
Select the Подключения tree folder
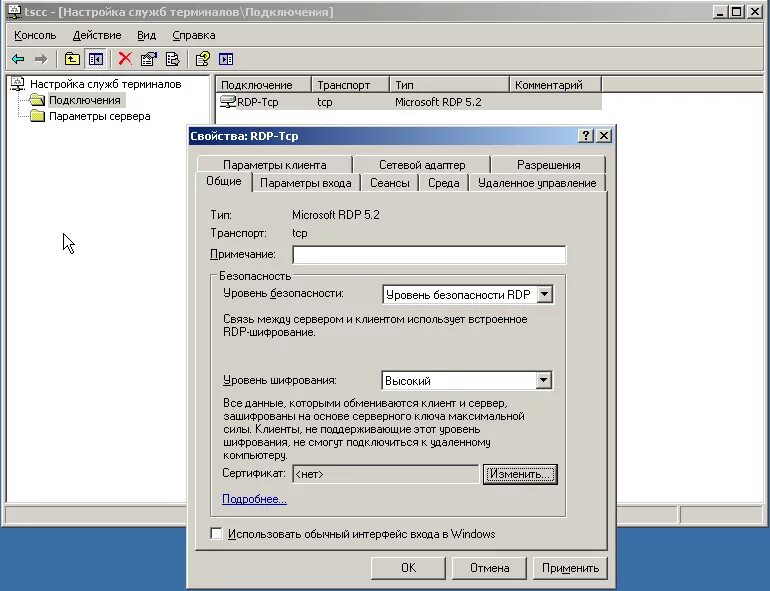[84, 100]
